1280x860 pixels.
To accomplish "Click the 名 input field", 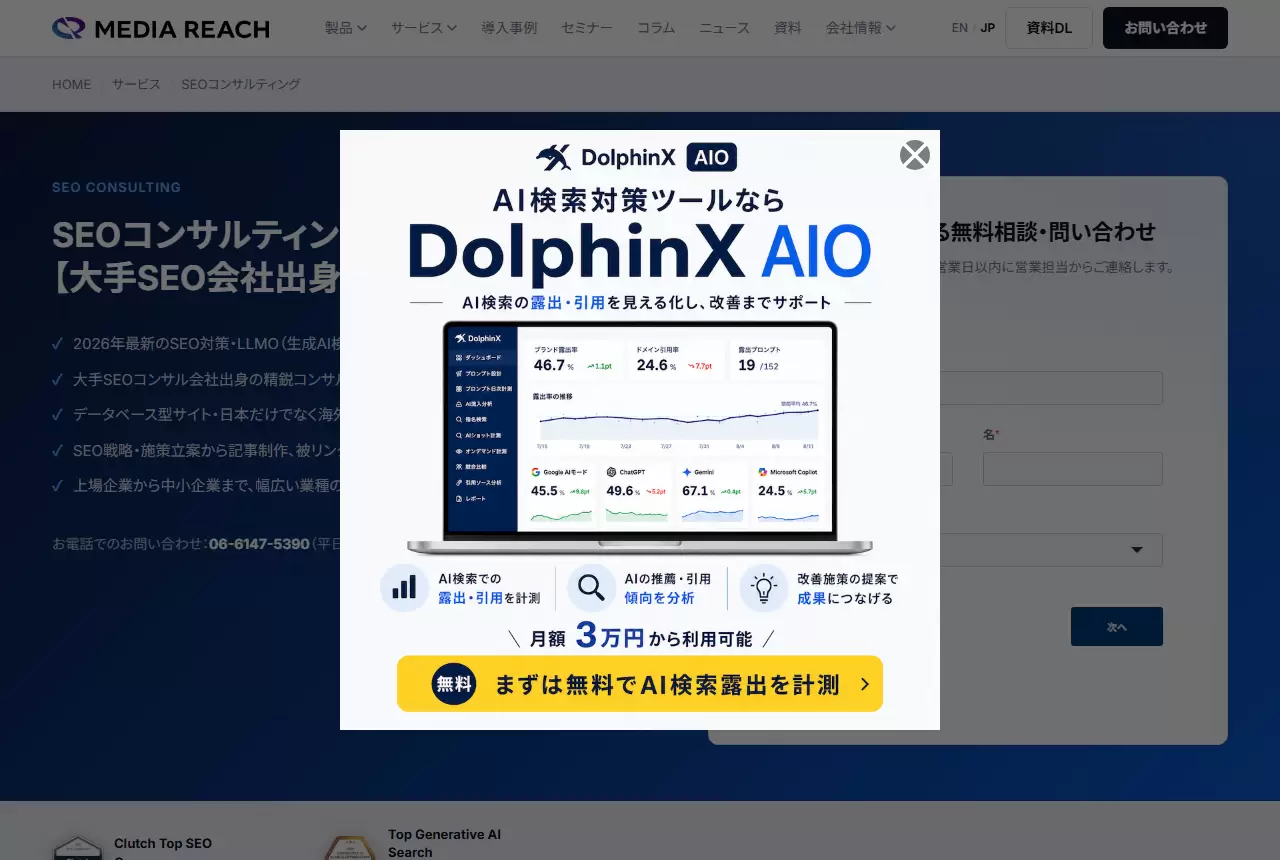I will (x=1073, y=469).
